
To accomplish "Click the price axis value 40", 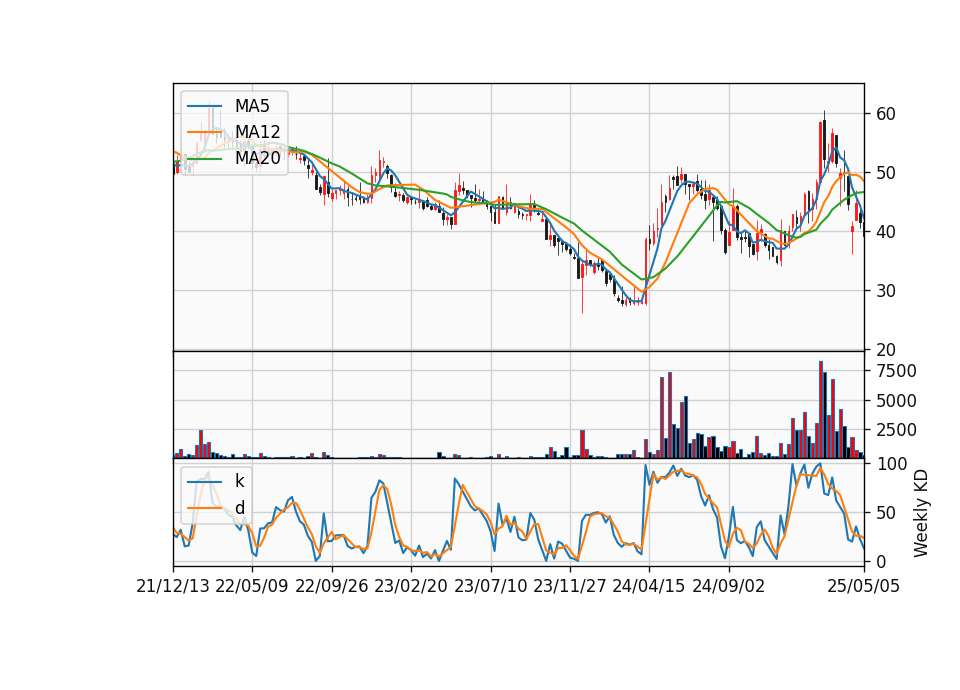I will [885, 232].
